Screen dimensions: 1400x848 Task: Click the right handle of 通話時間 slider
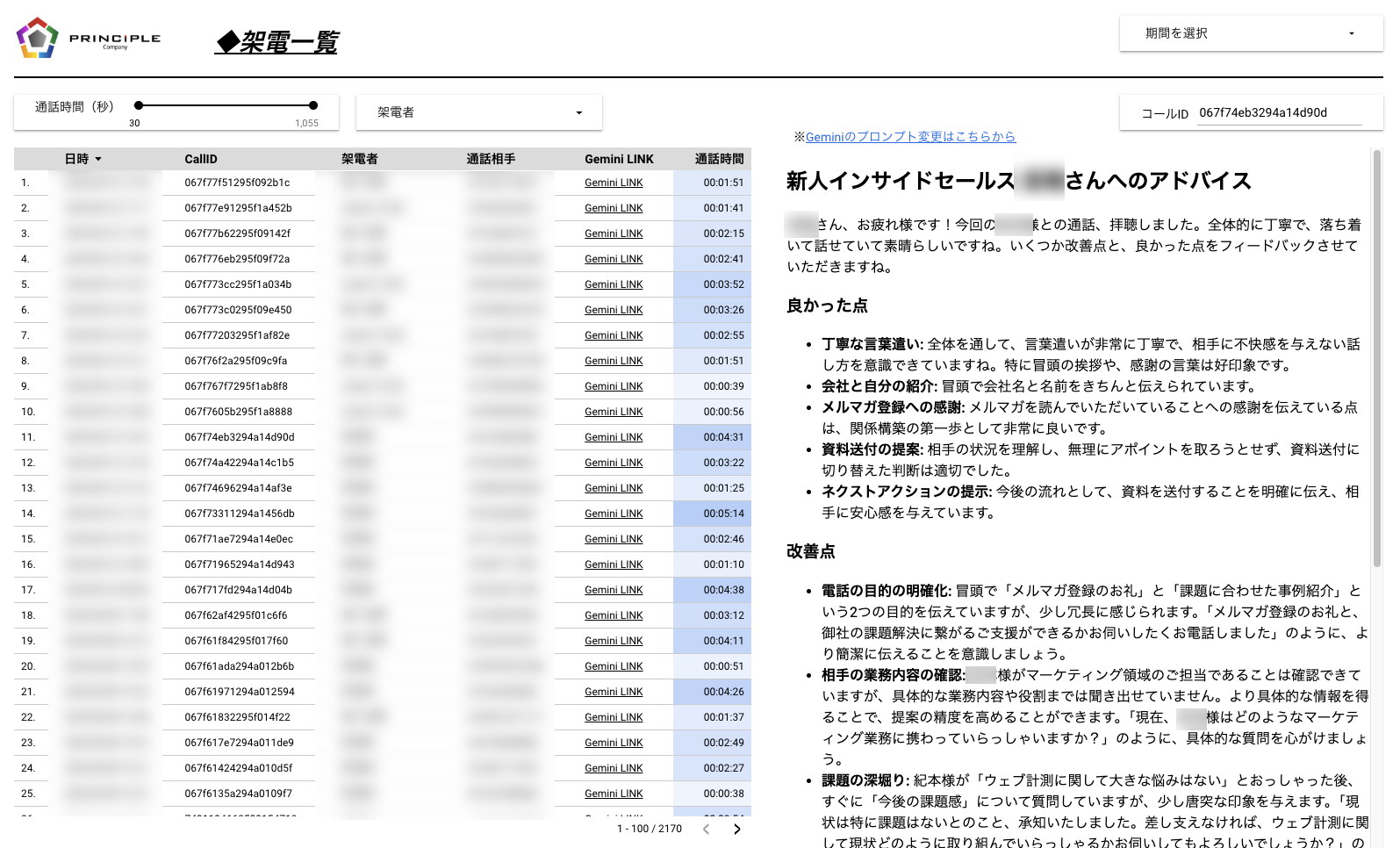(313, 105)
